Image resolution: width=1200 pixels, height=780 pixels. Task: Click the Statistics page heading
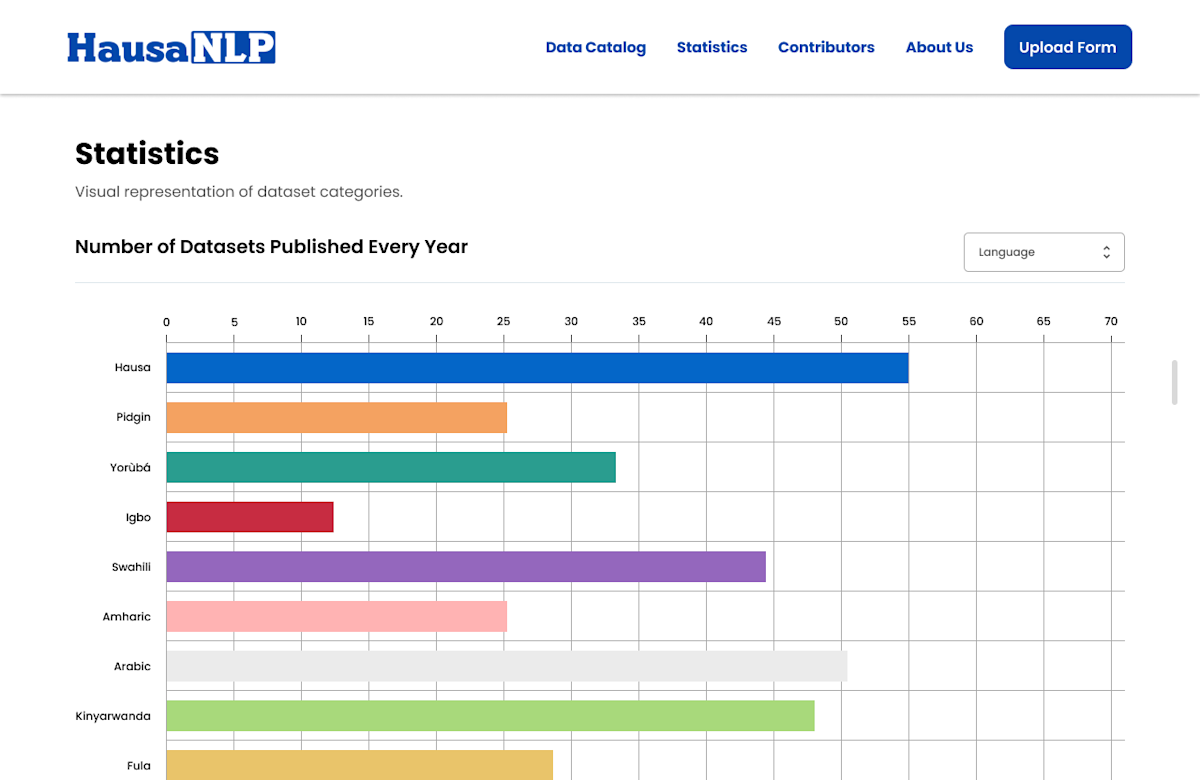(147, 154)
